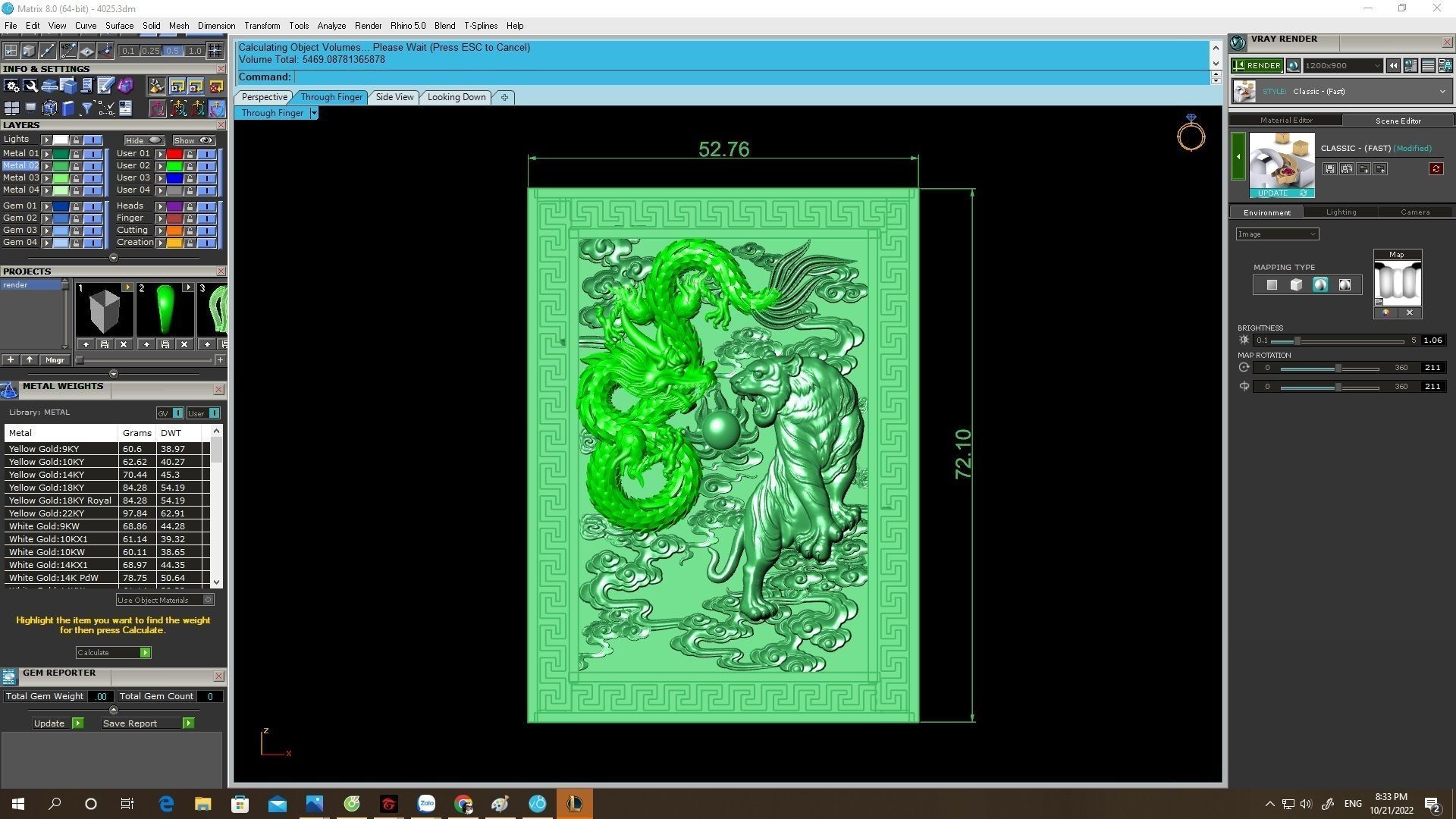Viewport: 1456px width, 819px height.
Task: Toggle the GV switch in Metal Weights
Action: pyautogui.click(x=170, y=413)
